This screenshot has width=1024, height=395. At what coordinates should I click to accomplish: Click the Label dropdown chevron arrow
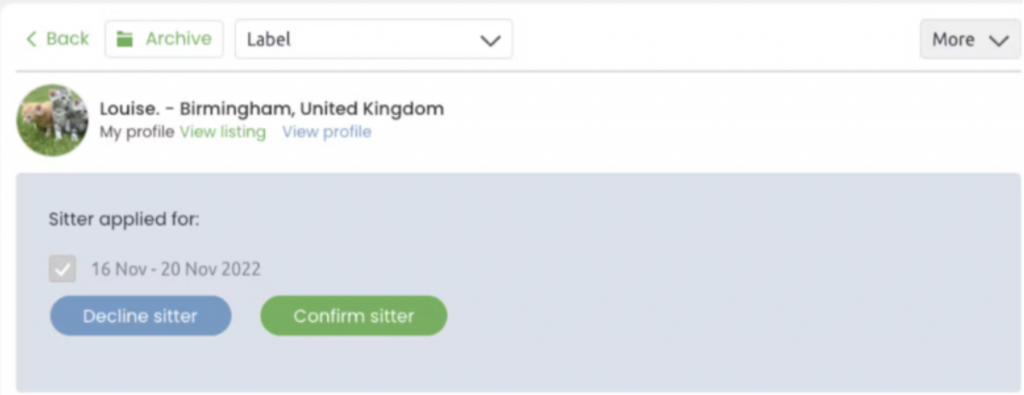click(490, 40)
